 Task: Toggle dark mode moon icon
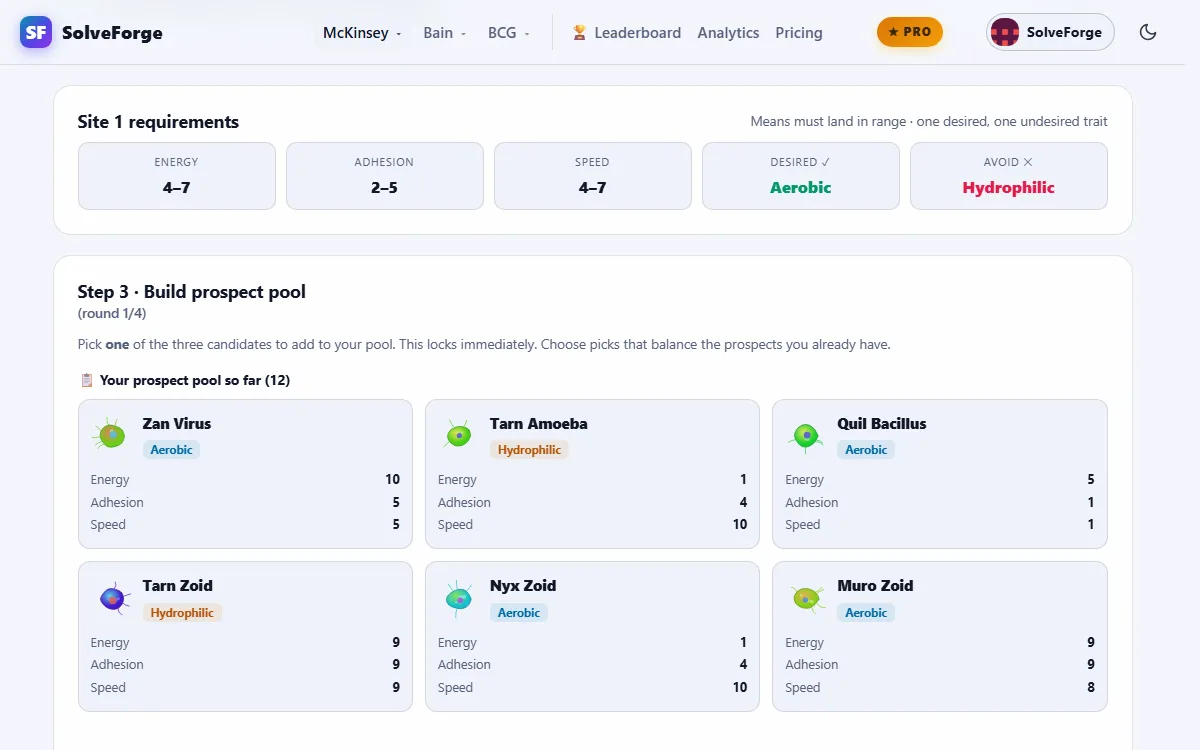[x=1148, y=32]
